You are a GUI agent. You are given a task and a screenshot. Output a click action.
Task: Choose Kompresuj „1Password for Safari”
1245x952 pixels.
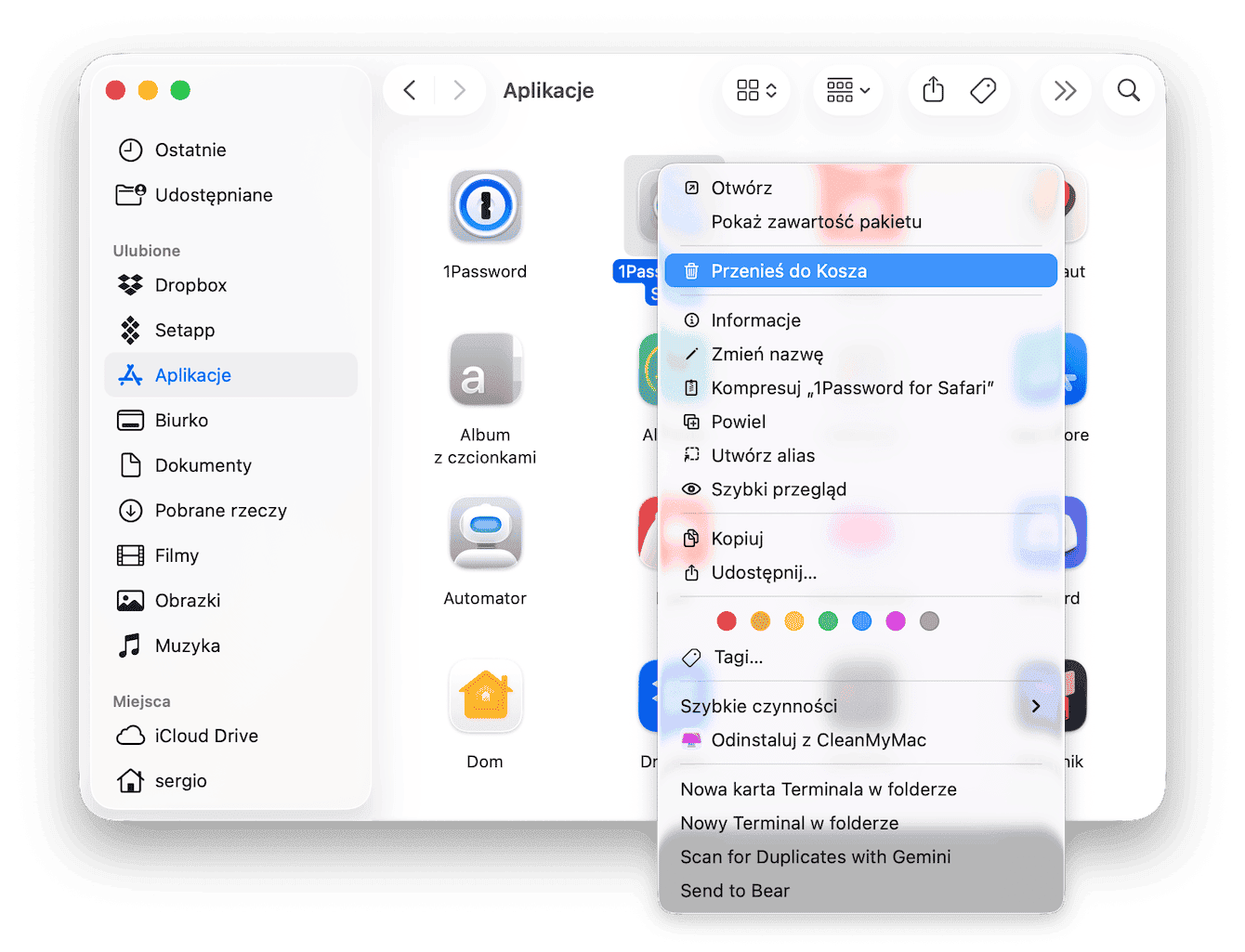pyautogui.click(x=860, y=387)
